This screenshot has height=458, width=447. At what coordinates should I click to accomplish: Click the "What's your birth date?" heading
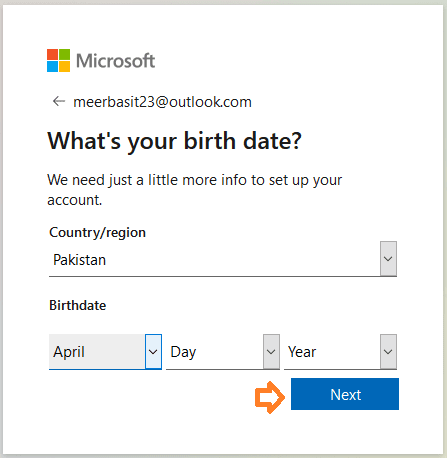pyautogui.click(x=174, y=141)
